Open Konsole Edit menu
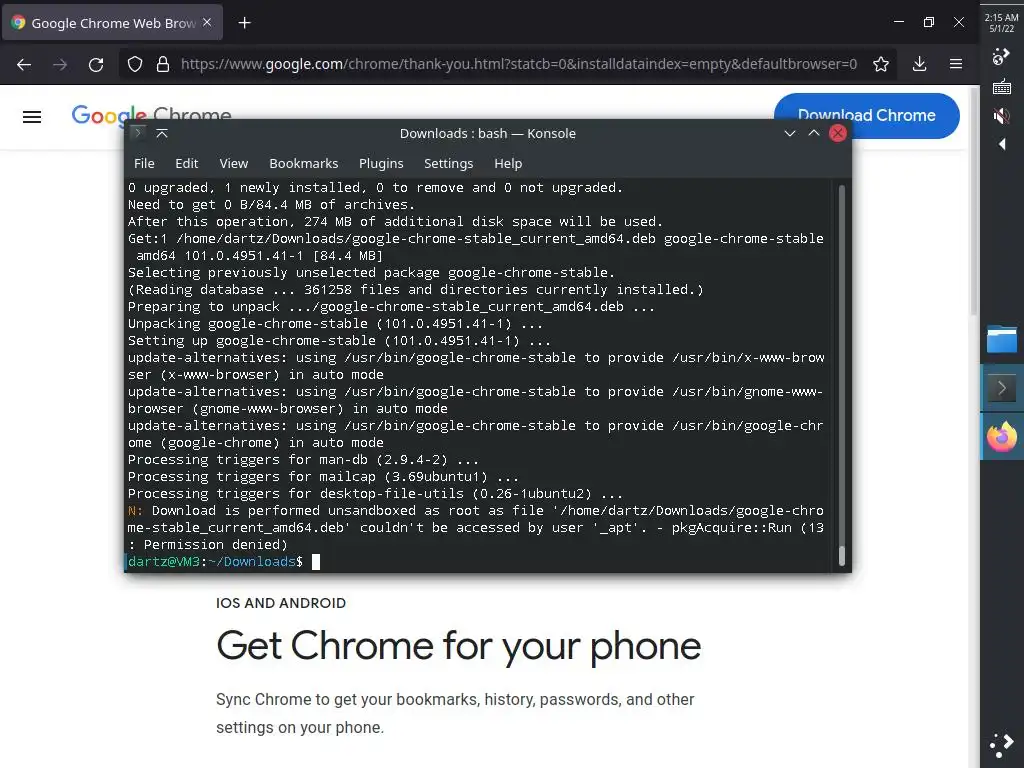 pyautogui.click(x=186, y=163)
